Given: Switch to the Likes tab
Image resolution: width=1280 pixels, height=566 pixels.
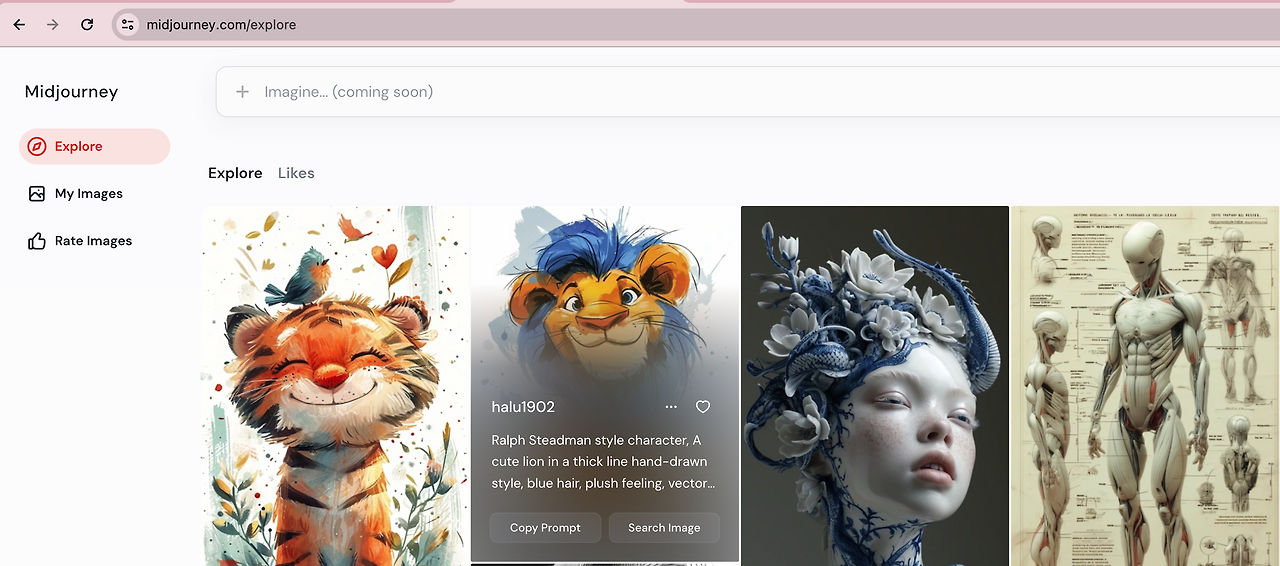Looking at the screenshot, I should click(296, 173).
